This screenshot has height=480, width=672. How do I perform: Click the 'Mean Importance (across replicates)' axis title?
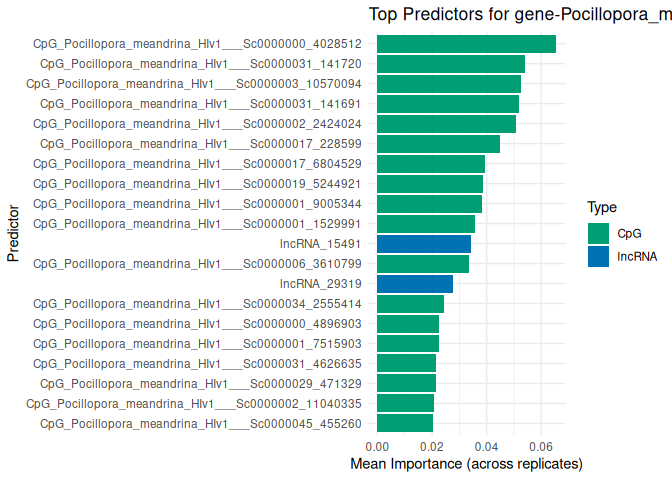[x=466, y=465]
